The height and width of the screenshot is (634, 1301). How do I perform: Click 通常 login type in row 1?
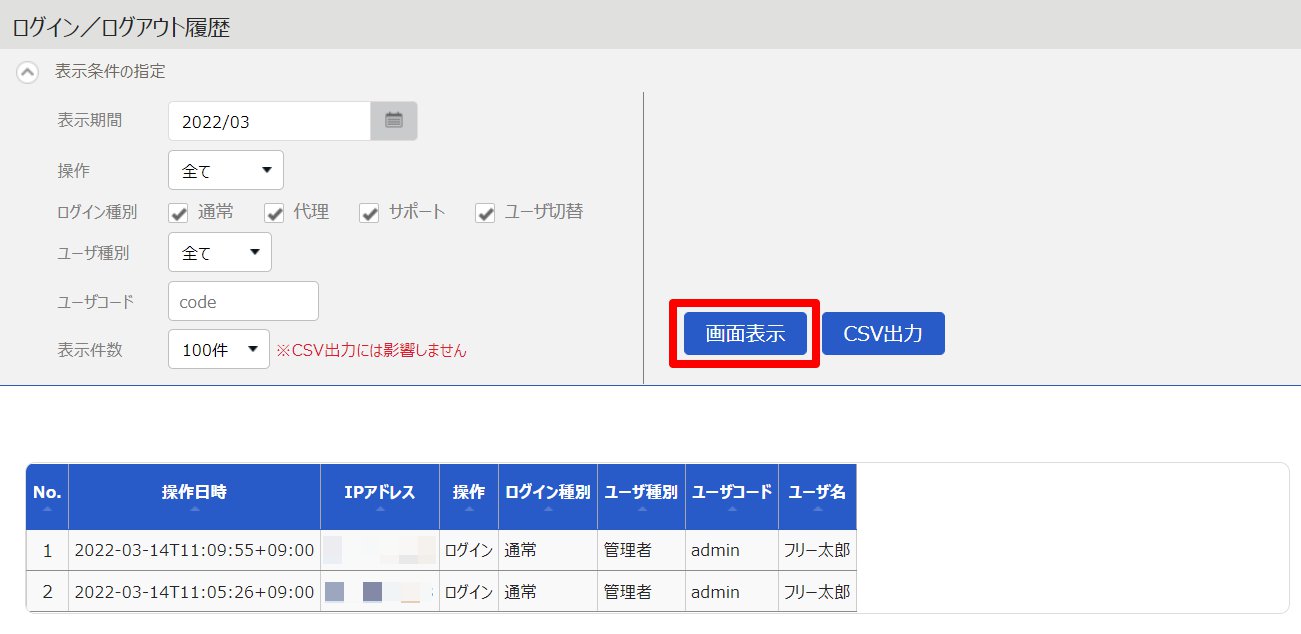pyautogui.click(x=521, y=550)
